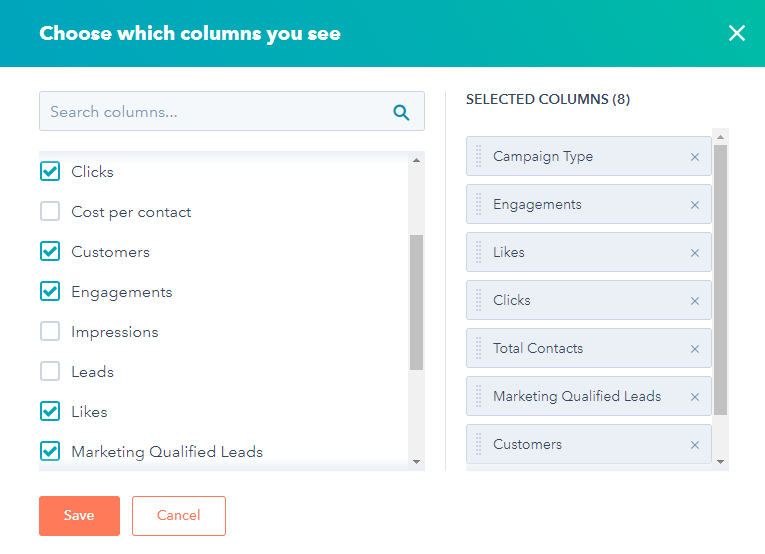Screen dimensions: 765x554
Task: Cancel the column changes
Action: click(x=179, y=516)
